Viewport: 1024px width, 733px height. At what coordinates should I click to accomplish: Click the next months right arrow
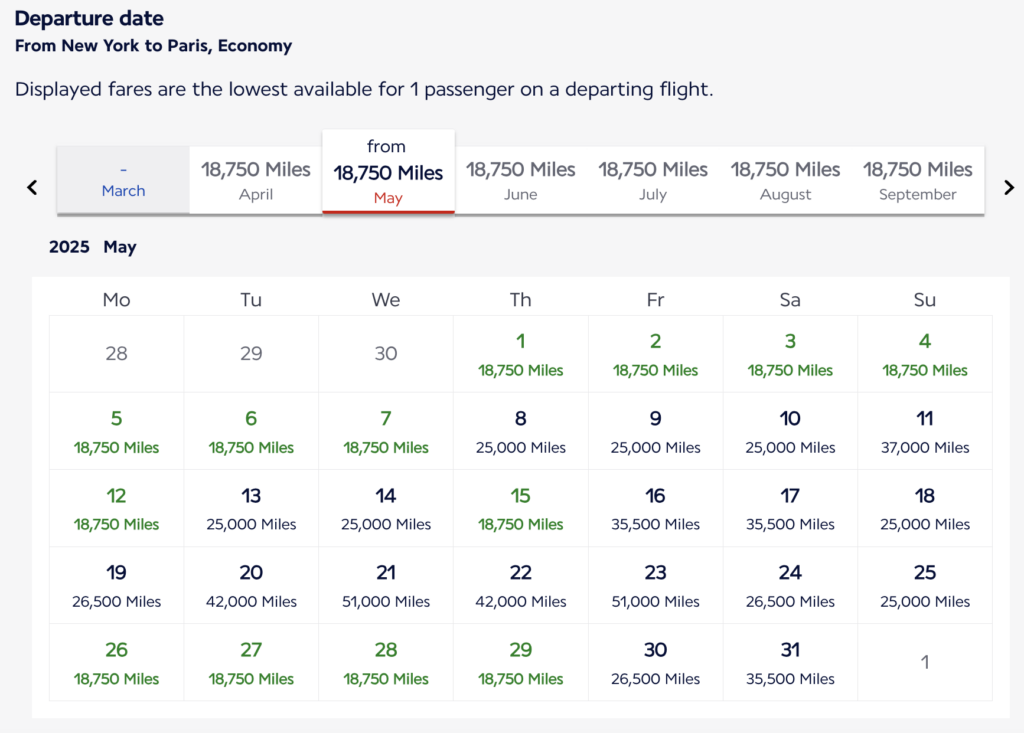coord(1009,187)
